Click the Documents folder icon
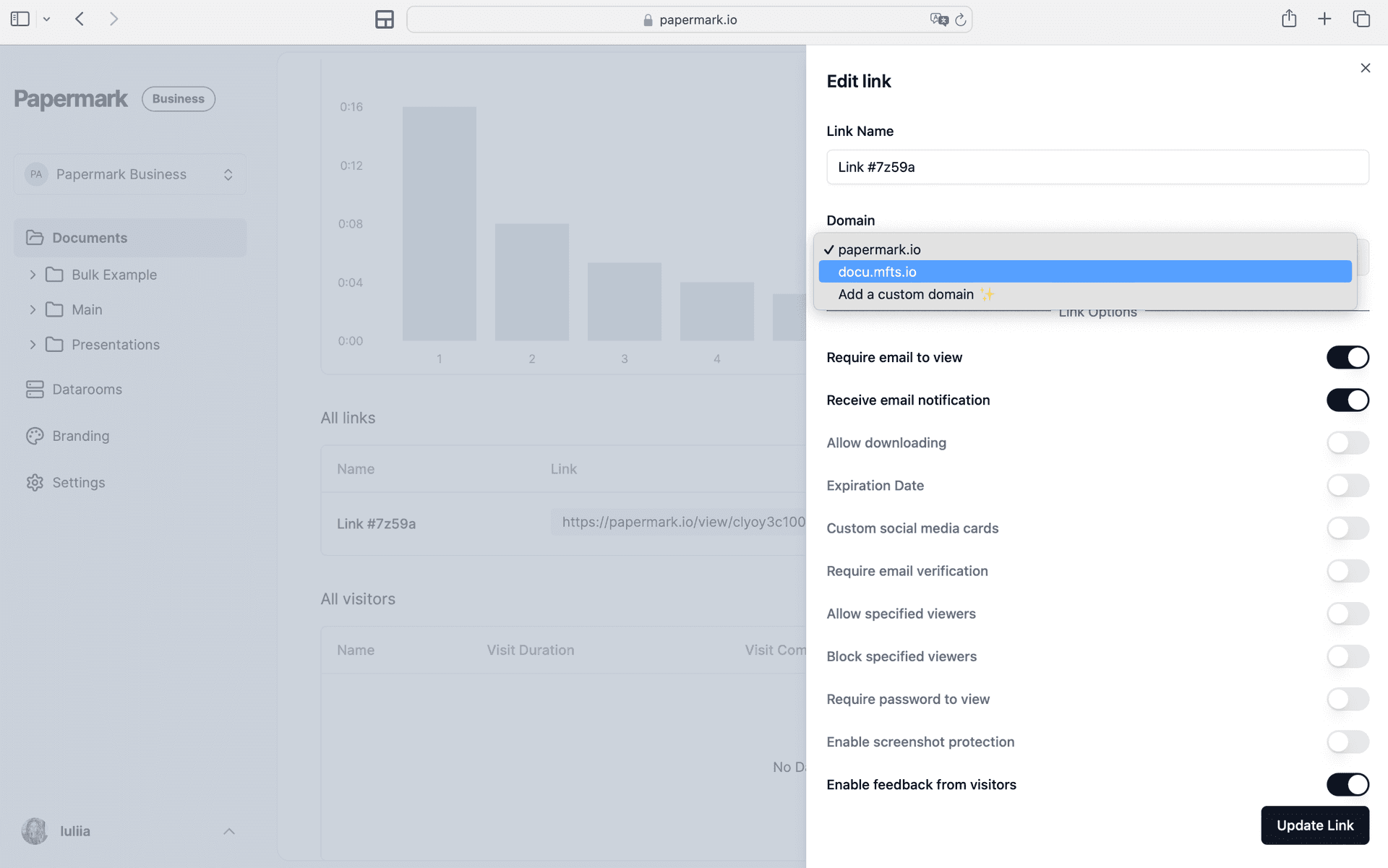 click(35, 238)
